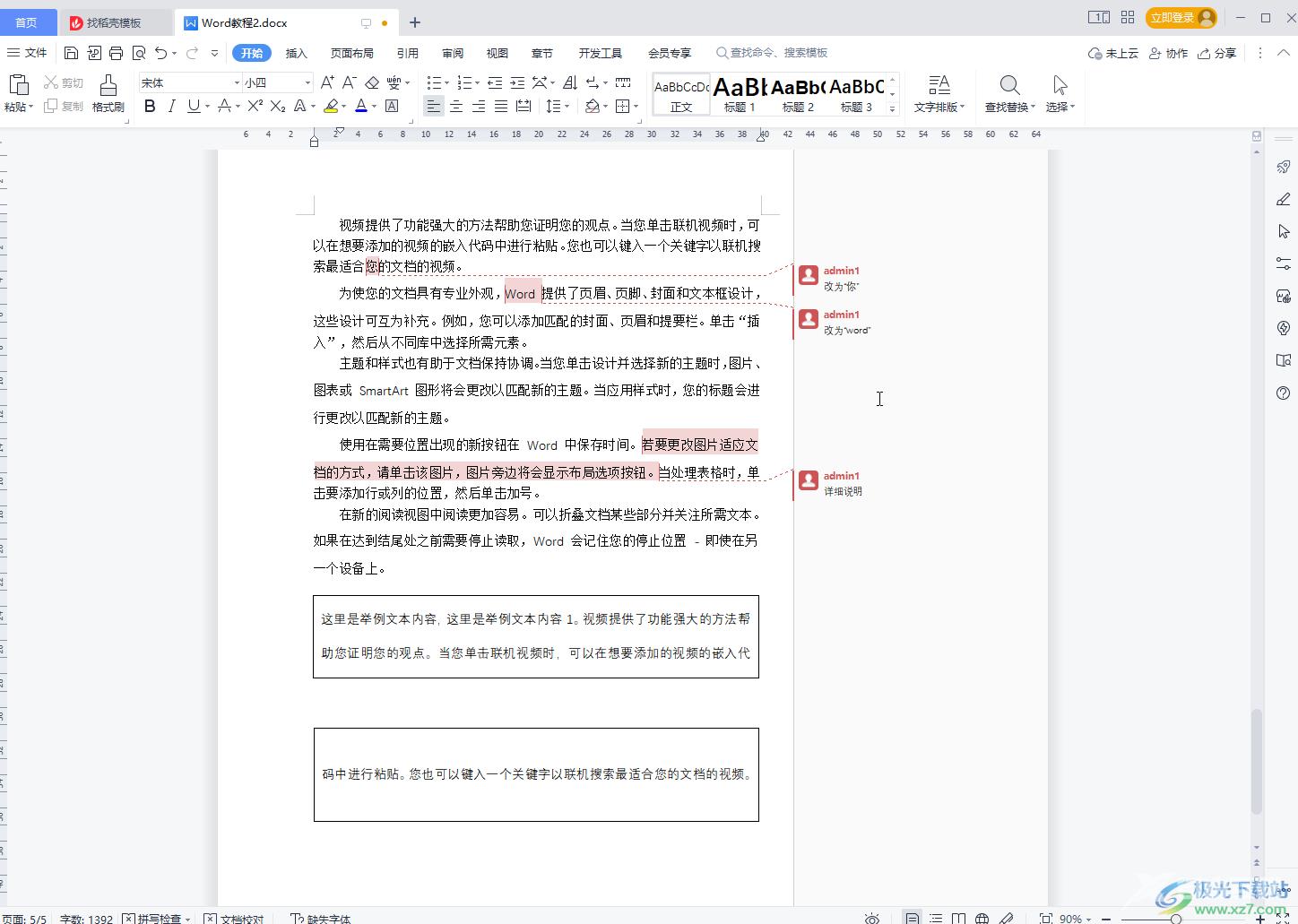Expand the styles gallery more arrow

tap(892, 108)
